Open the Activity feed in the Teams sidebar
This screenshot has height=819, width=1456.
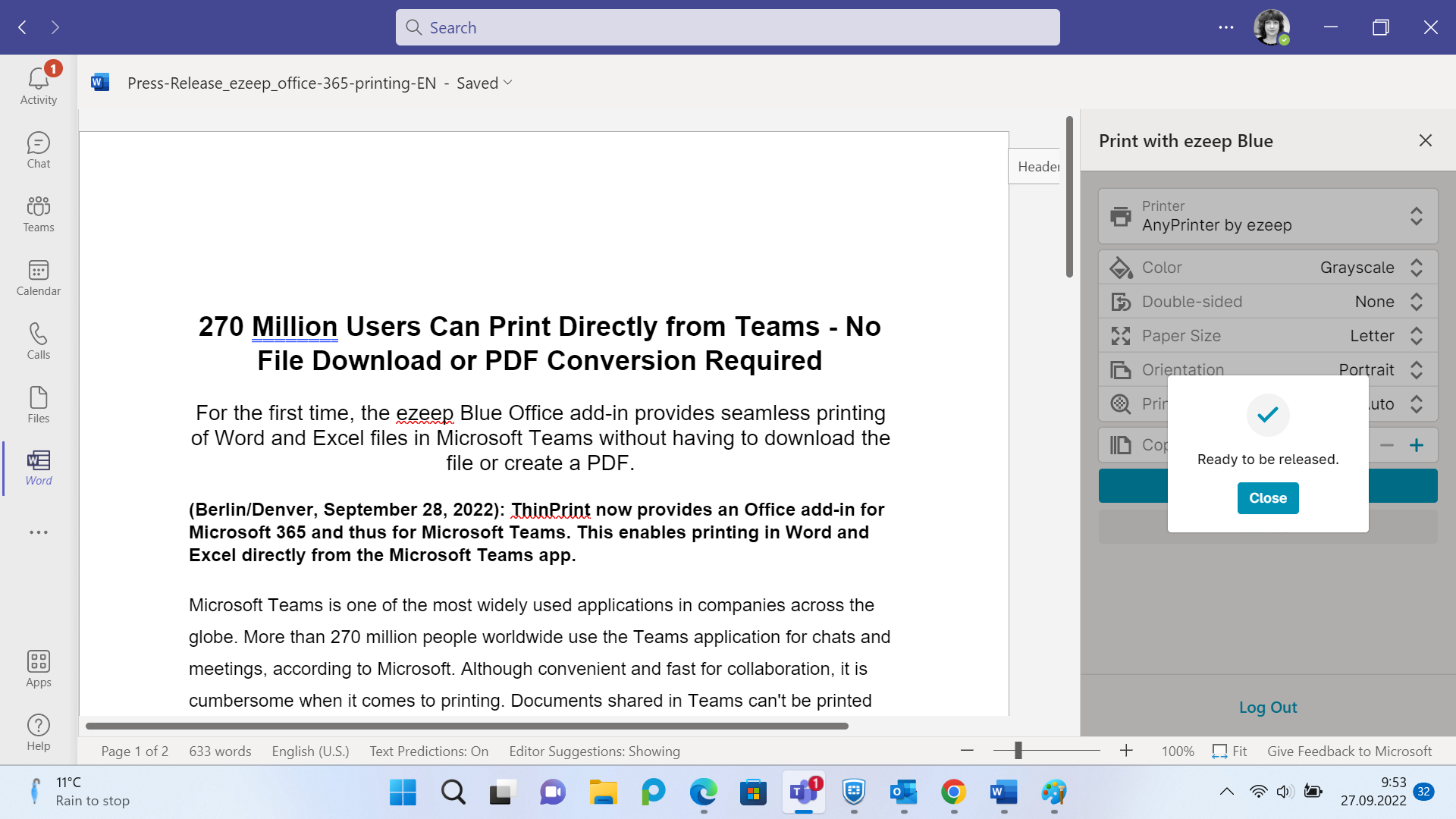[x=39, y=85]
